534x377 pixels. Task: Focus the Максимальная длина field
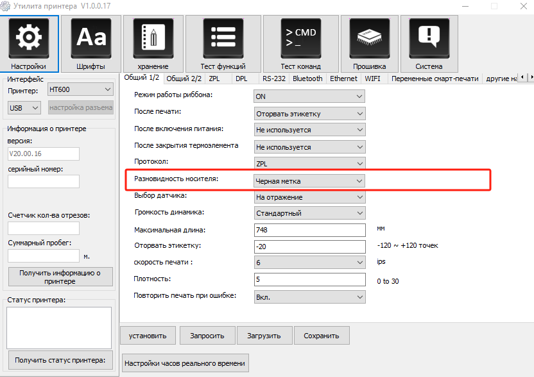coord(310,230)
